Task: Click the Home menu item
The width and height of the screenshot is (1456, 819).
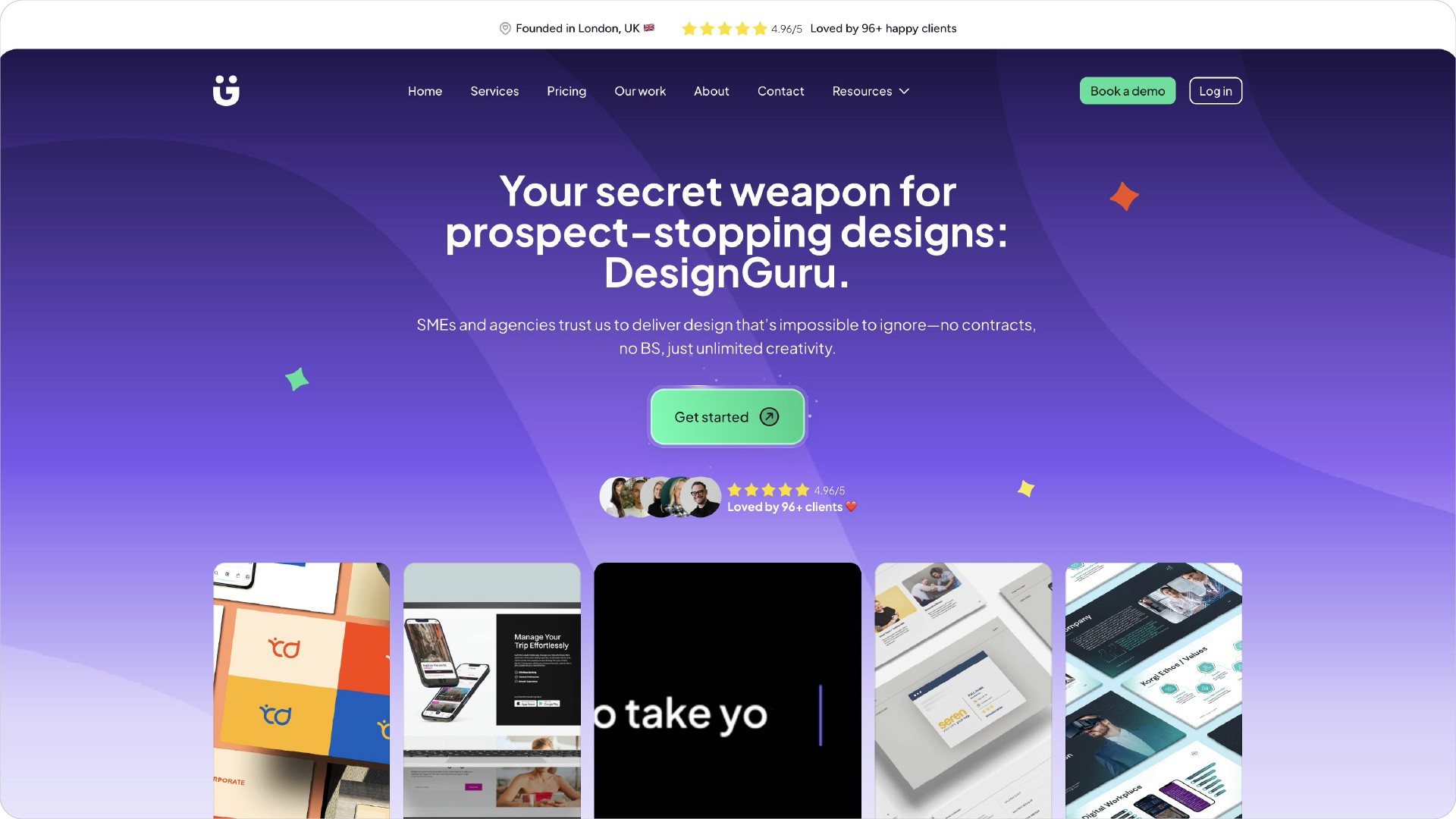Action: click(425, 90)
